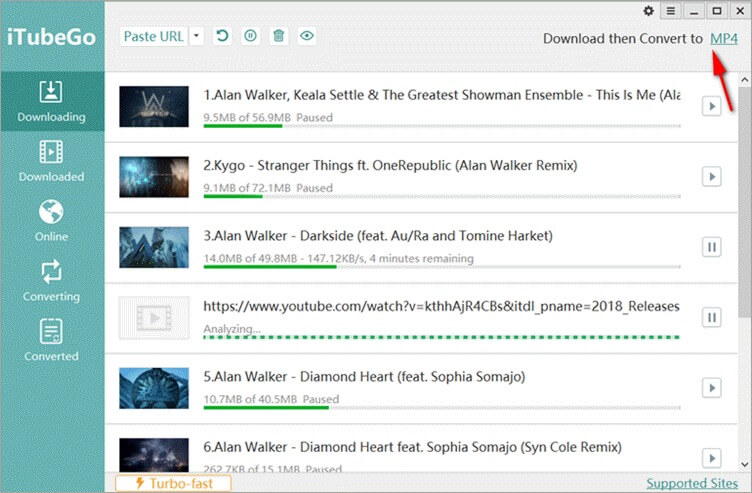Screen dimensions: 752x493
Task: Click the youtube.com/watch URL text
Action: pyautogui.click(x=441, y=306)
